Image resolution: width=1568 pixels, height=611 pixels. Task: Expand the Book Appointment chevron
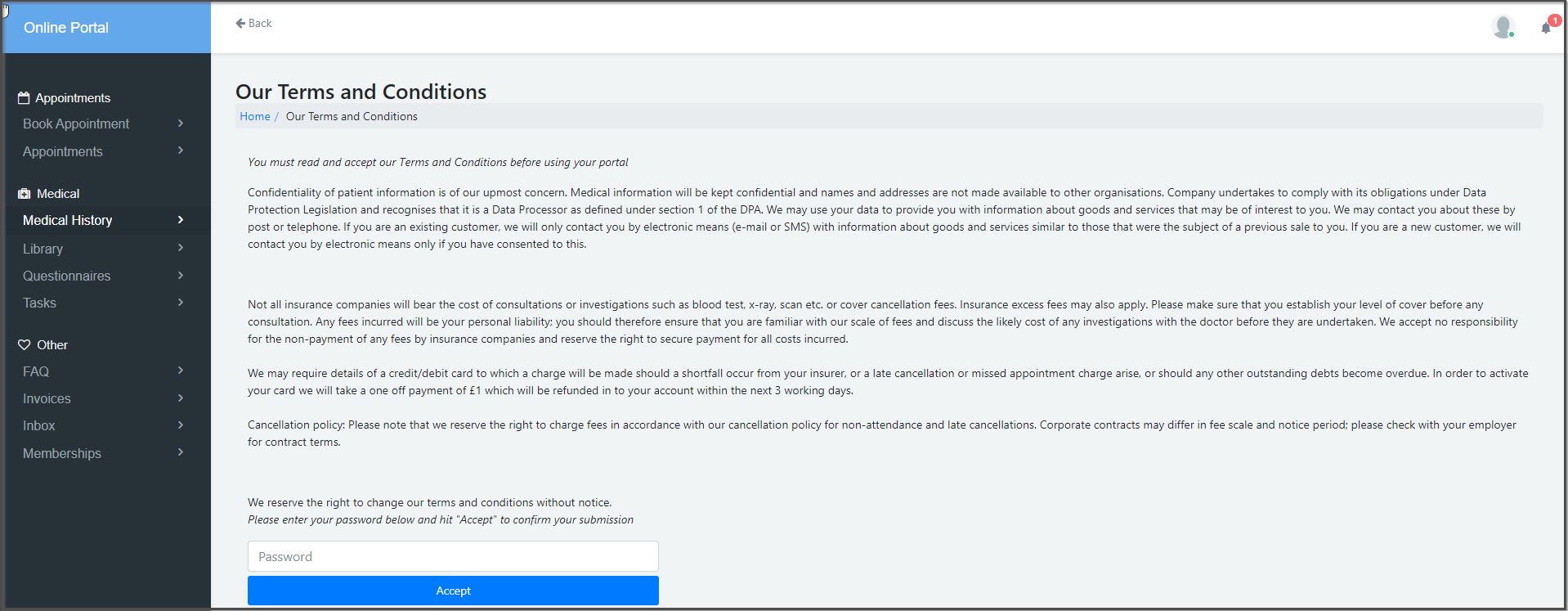pyautogui.click(x=180, y=124)
